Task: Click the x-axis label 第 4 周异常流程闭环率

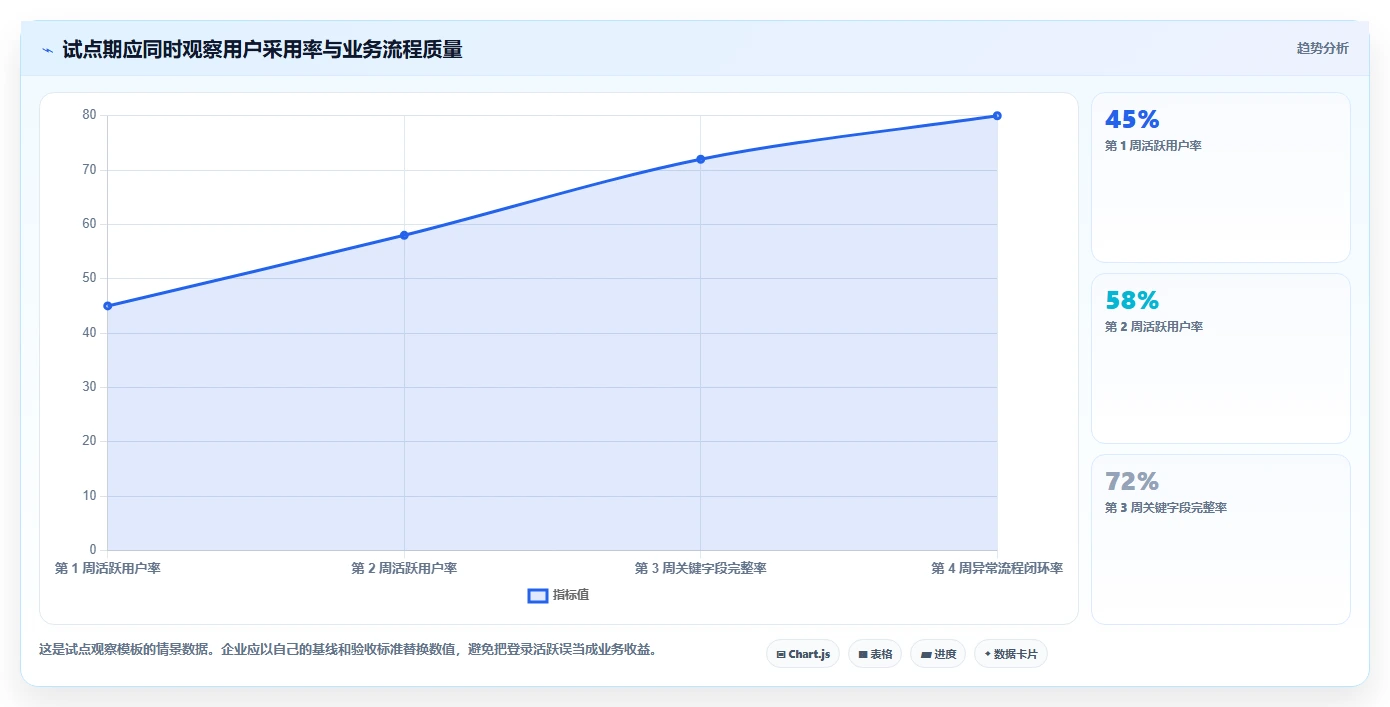Action: (997, 568)
